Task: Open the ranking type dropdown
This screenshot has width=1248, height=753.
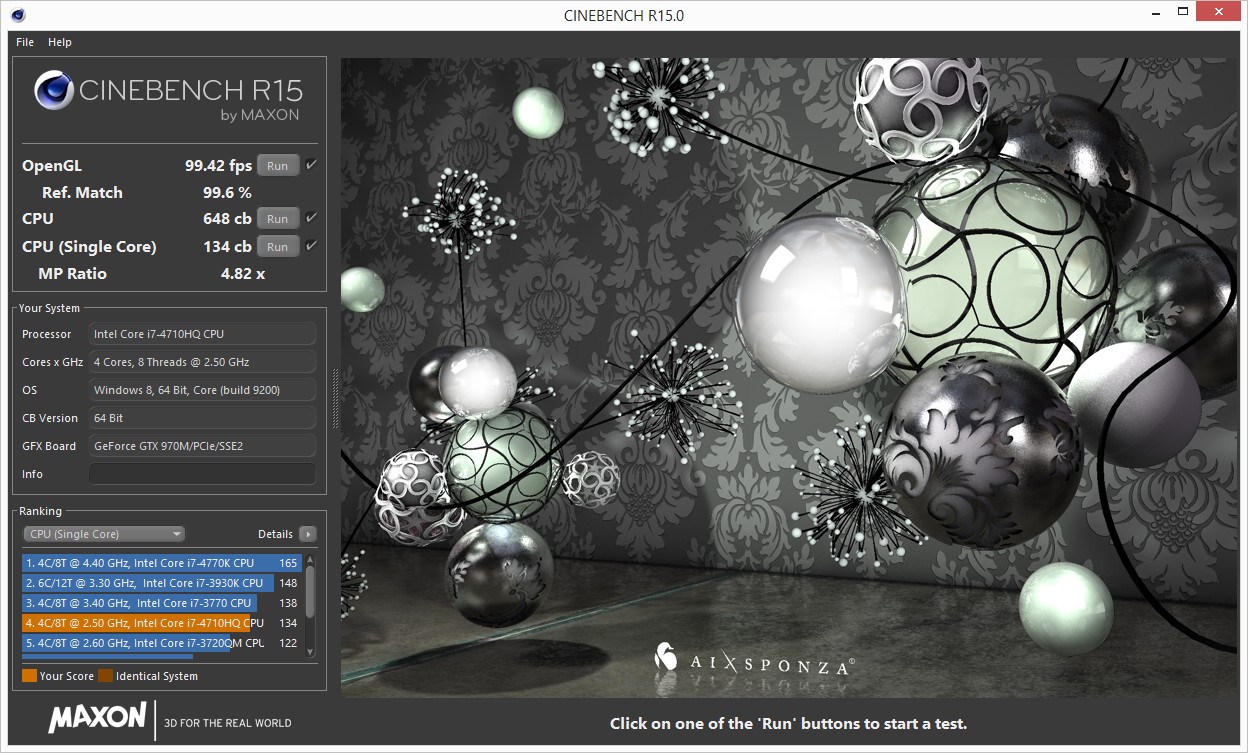Action: click(104, 534)
